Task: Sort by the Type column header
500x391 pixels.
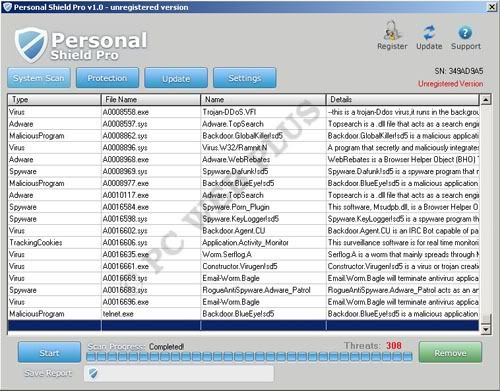Action: tap(54, 99)
